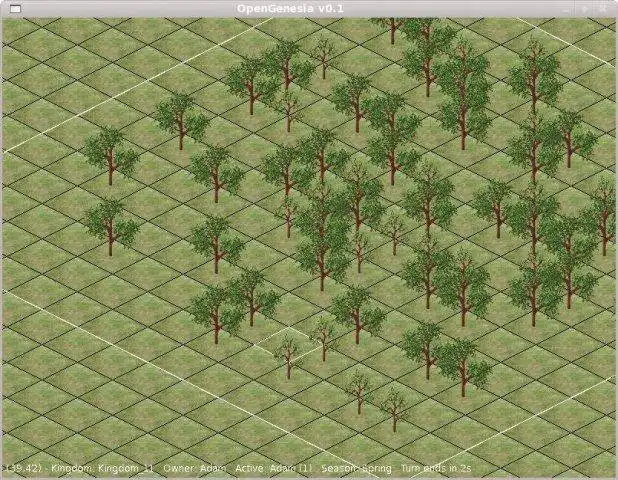Close the OpenGenesia window
This screenshot has height=480, width=618.
[603, 8]
